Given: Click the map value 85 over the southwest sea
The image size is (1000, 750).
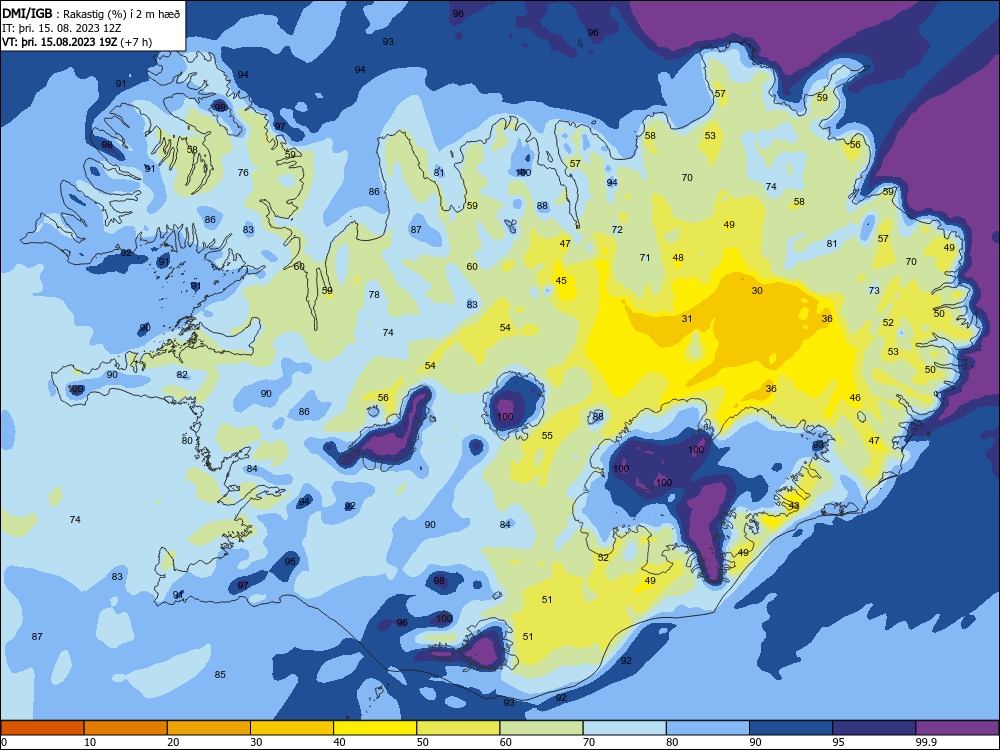Looking at the screenshot, I should click(220, 675).
